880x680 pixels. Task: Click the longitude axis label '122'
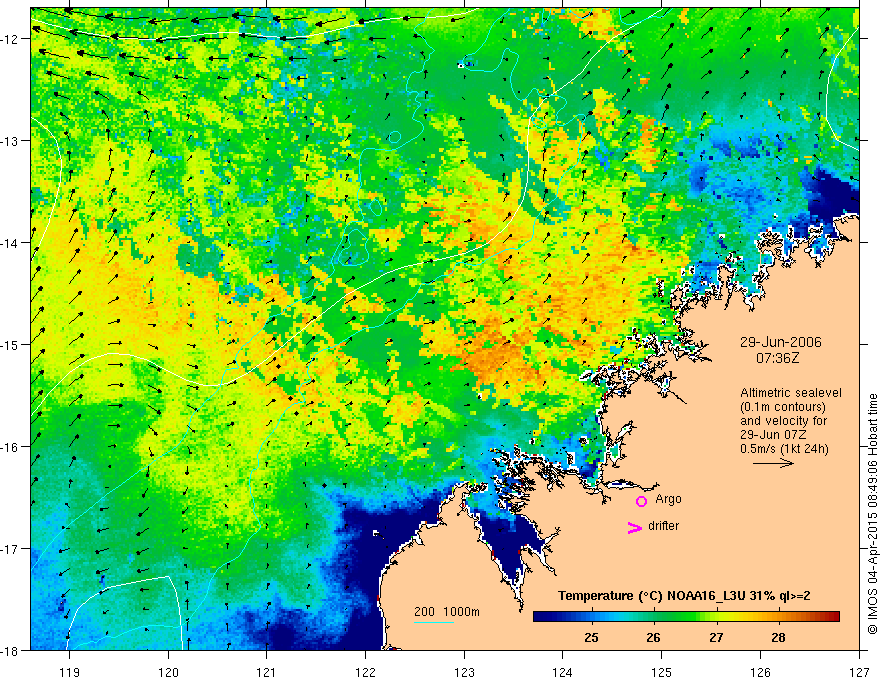point(365,672)
